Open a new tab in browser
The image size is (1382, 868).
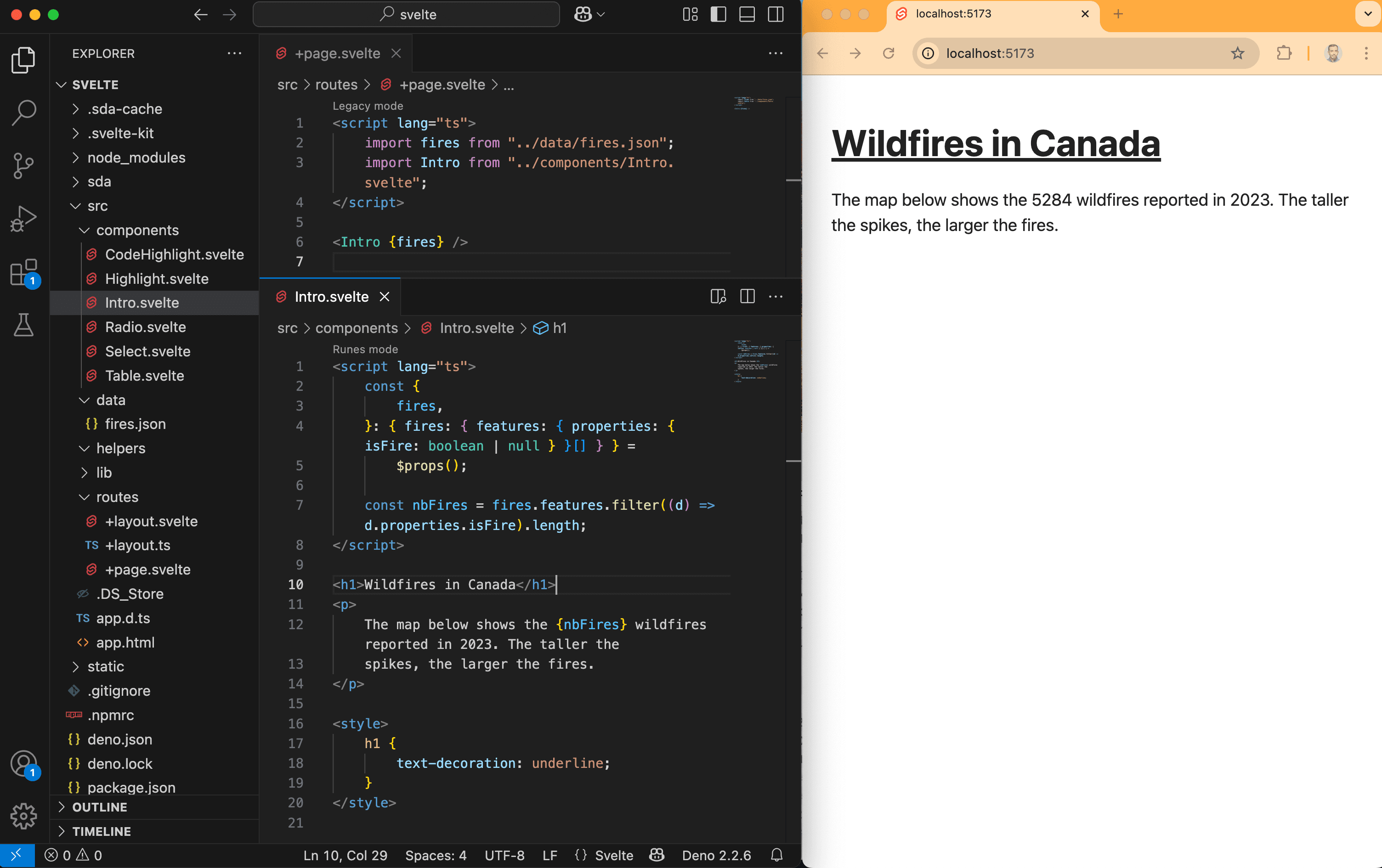(1118, 14)
